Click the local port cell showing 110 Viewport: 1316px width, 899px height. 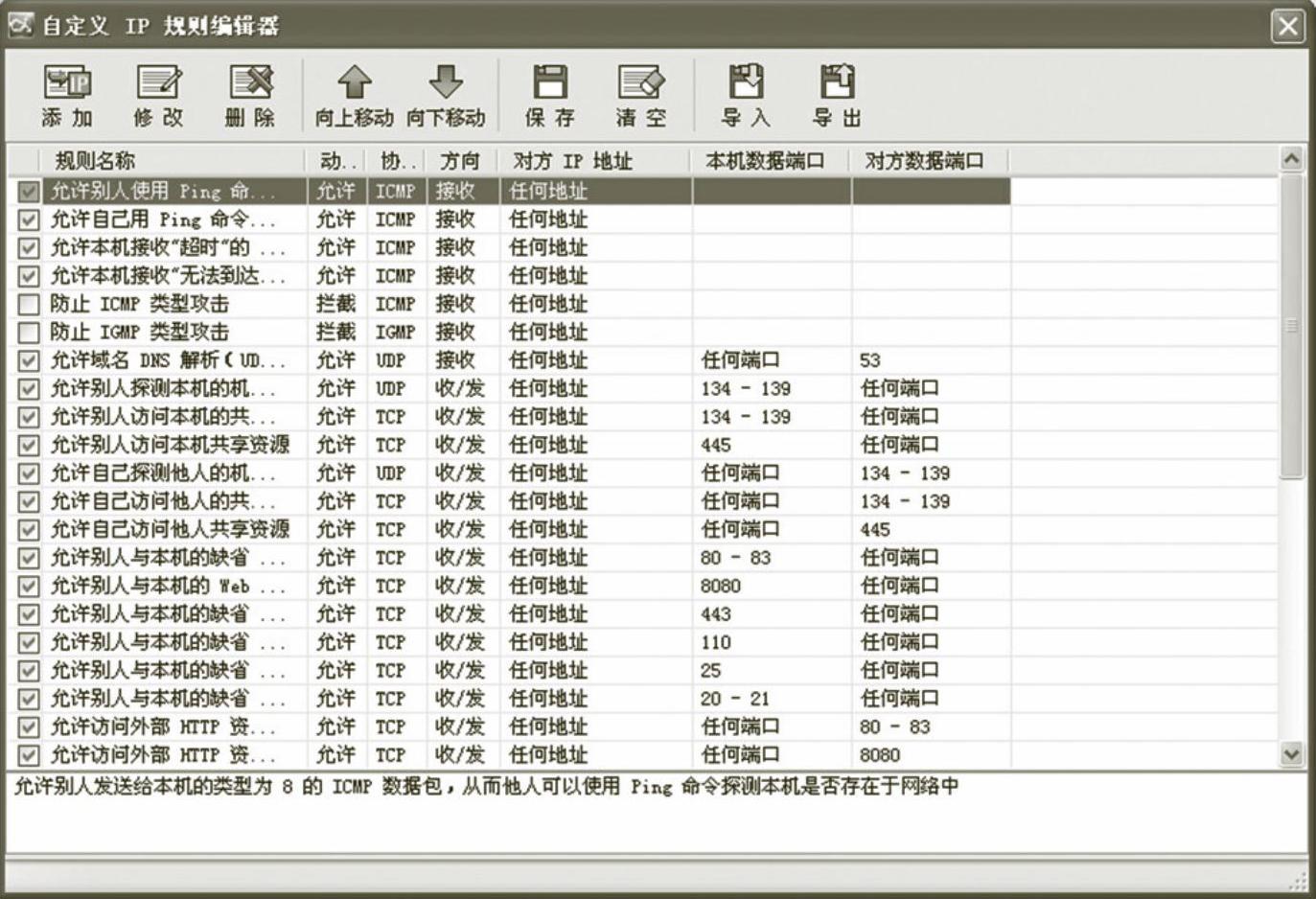[715, 642]
